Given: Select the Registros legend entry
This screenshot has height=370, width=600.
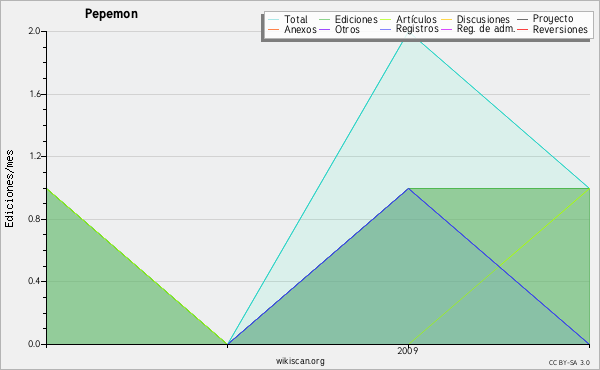Looking at the screenshot, I should [417, 29].
